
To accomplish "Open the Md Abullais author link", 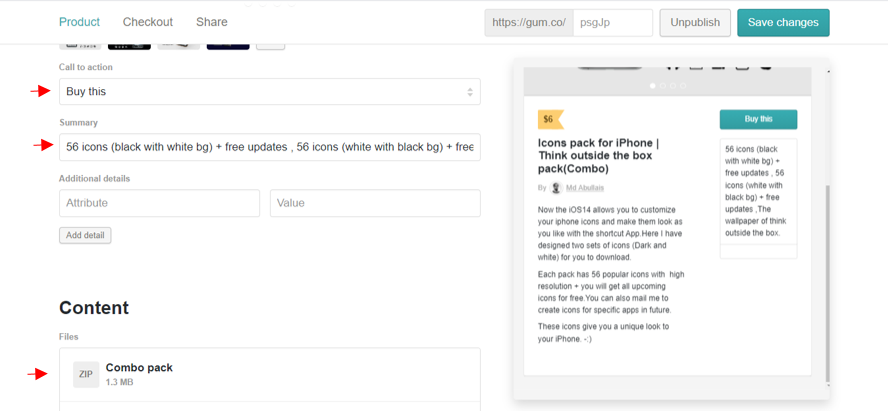I will click(x=585, y=188).
